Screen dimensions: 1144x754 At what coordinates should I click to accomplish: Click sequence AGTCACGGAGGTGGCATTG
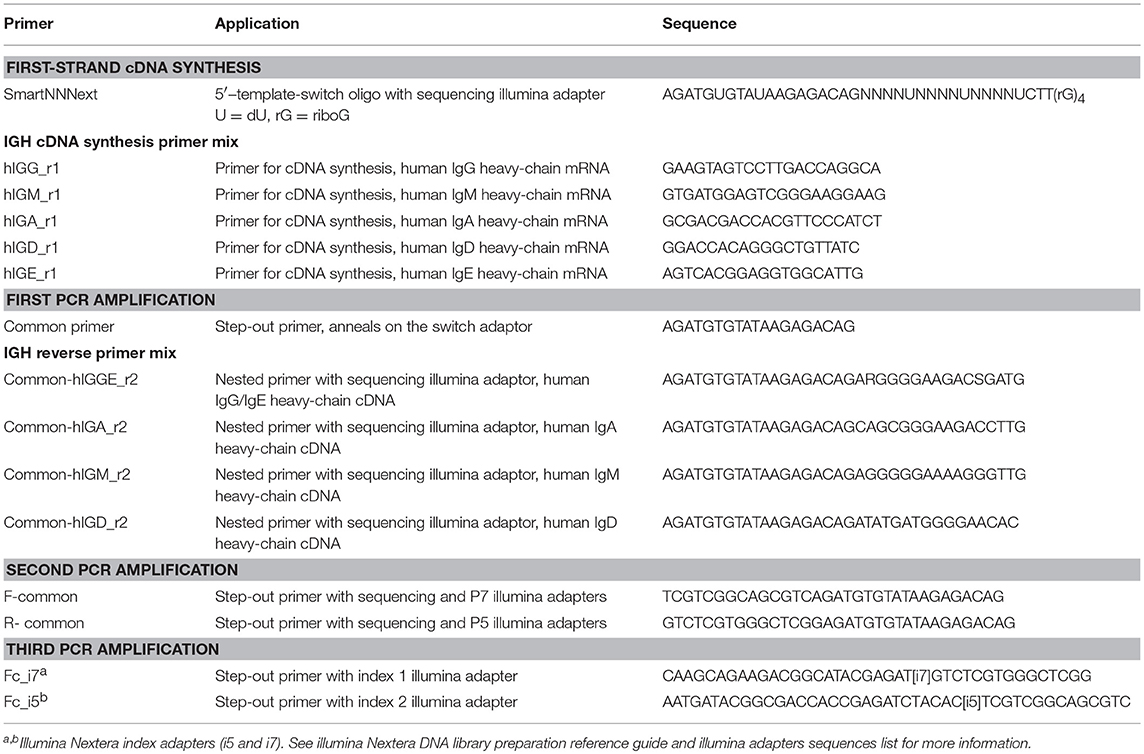(x=762, y=274)
